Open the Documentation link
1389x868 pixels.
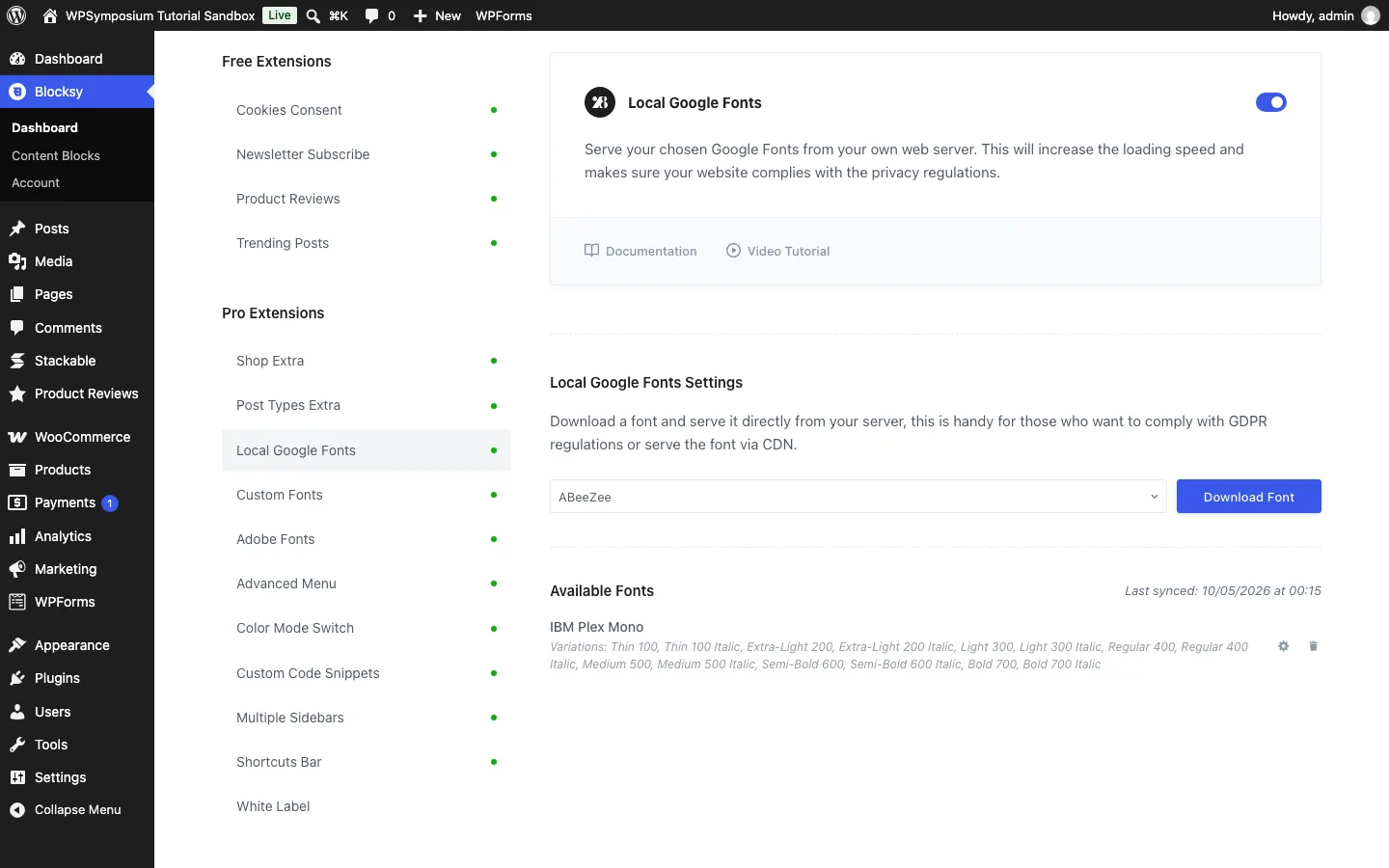(640, 251)
